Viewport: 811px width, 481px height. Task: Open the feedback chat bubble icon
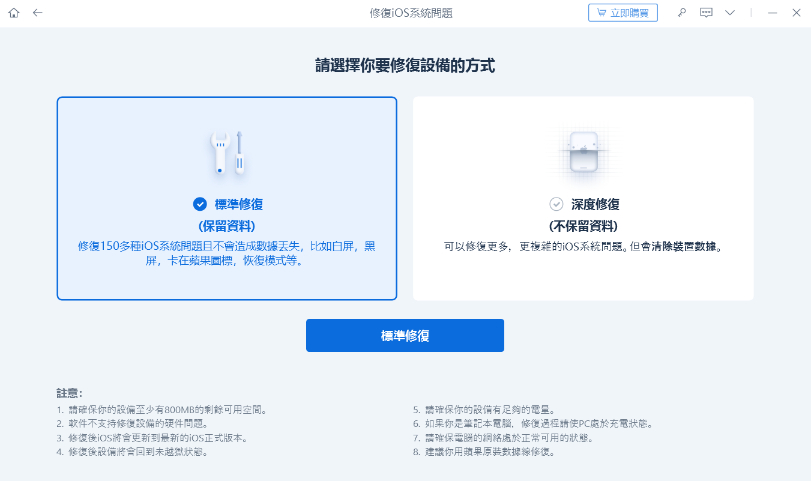(x=706, y=13)
